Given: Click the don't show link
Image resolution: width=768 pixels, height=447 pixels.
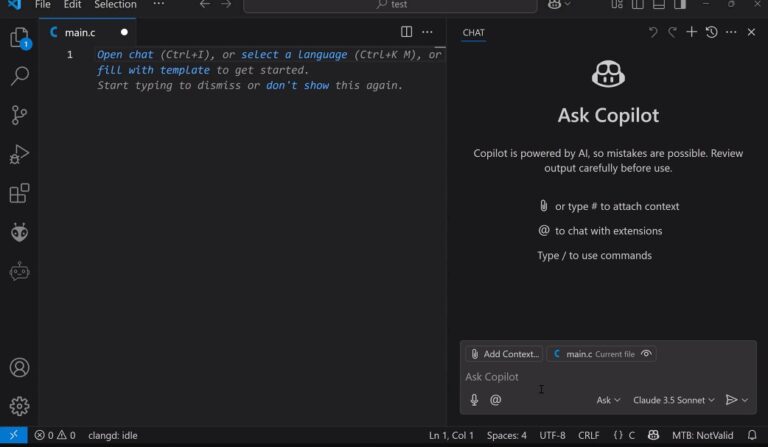Looking at the screenshot, I should click(297, 85).
